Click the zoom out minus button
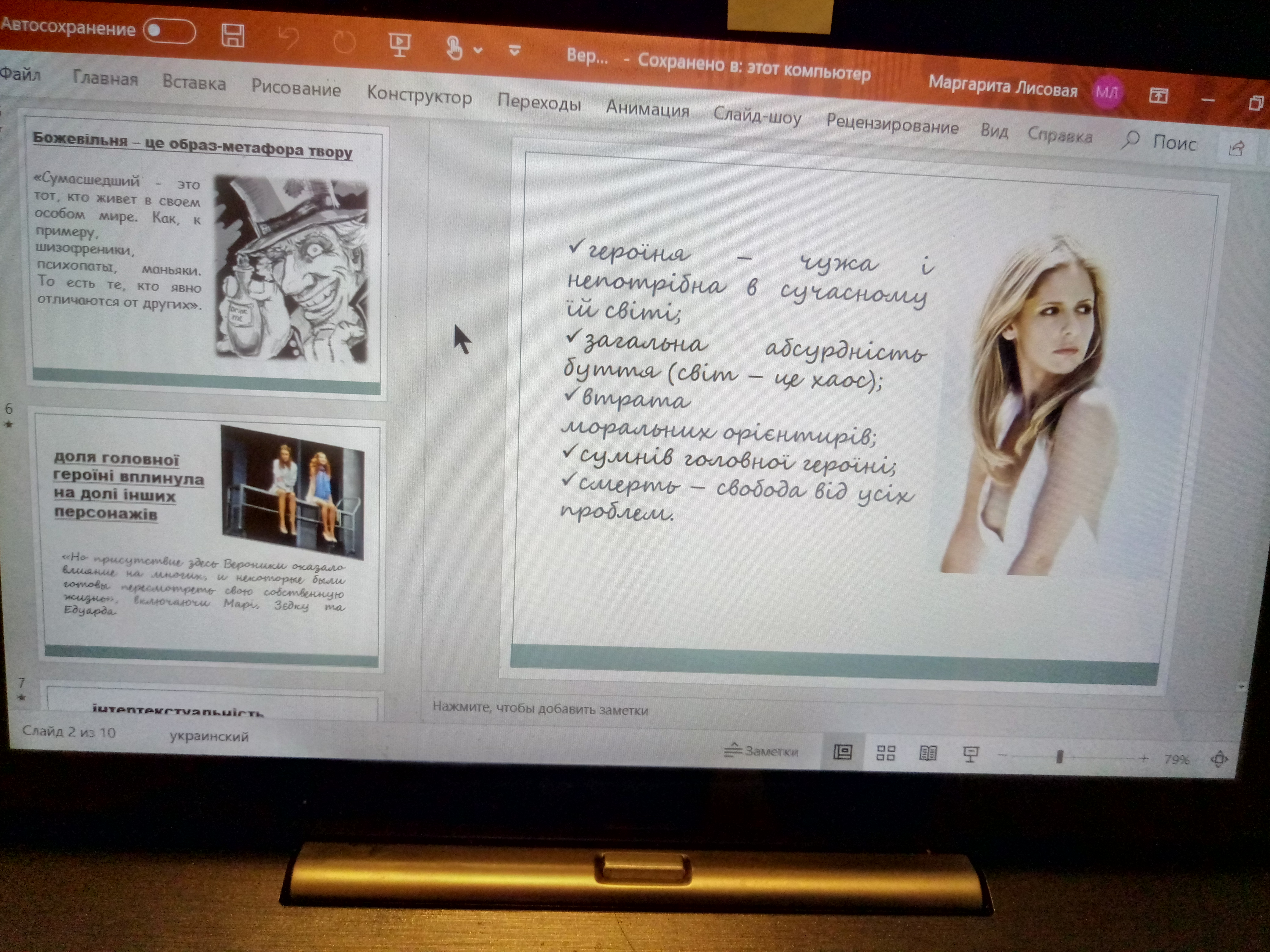This screenshot has width=1270, height=952. 1003,756
